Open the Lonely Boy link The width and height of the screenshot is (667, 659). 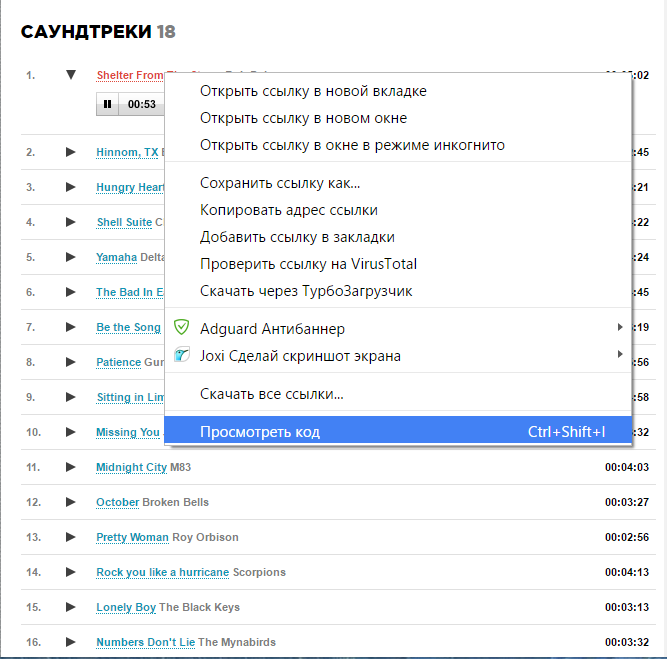126,607
